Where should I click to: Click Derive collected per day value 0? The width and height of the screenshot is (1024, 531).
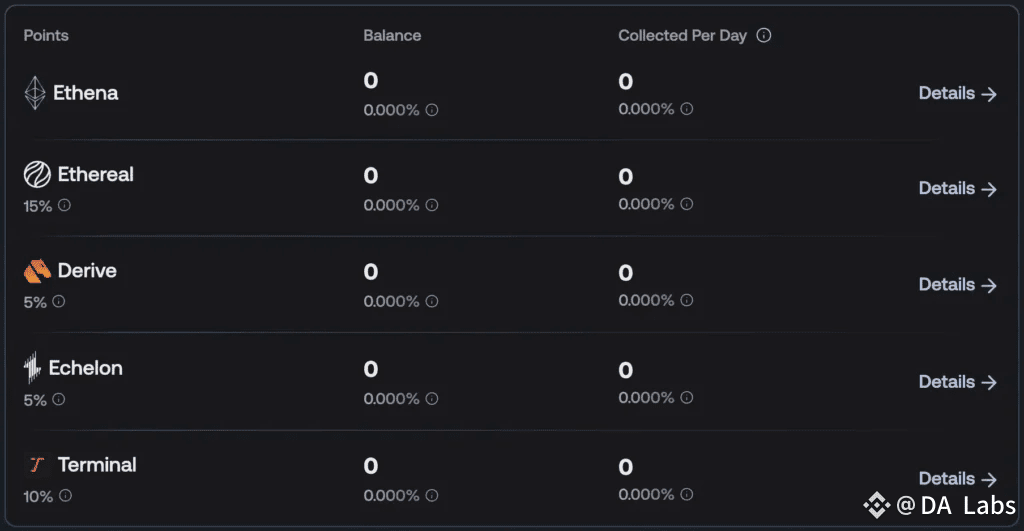click(626, 273)
